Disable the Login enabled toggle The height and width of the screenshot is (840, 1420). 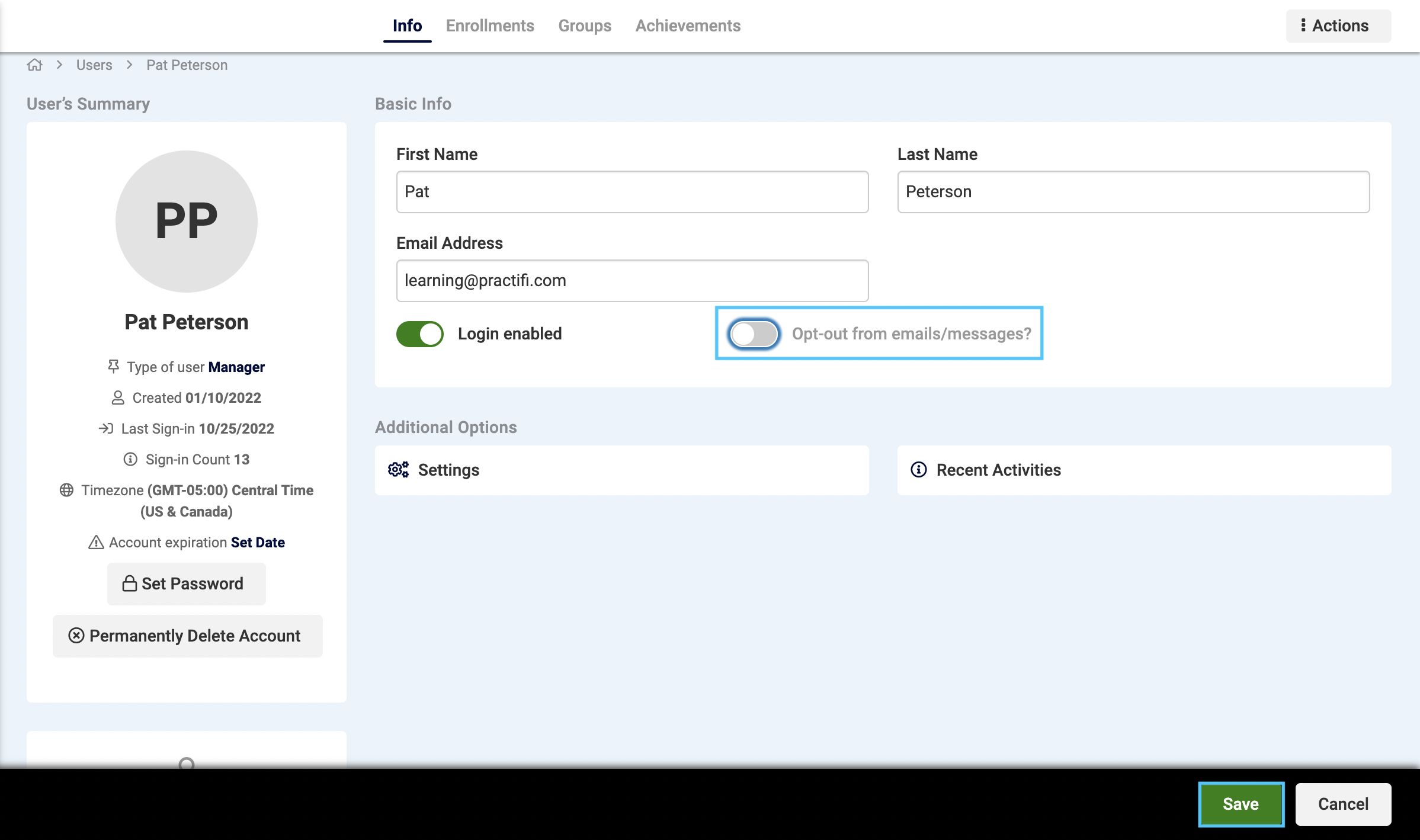[420, 334]
